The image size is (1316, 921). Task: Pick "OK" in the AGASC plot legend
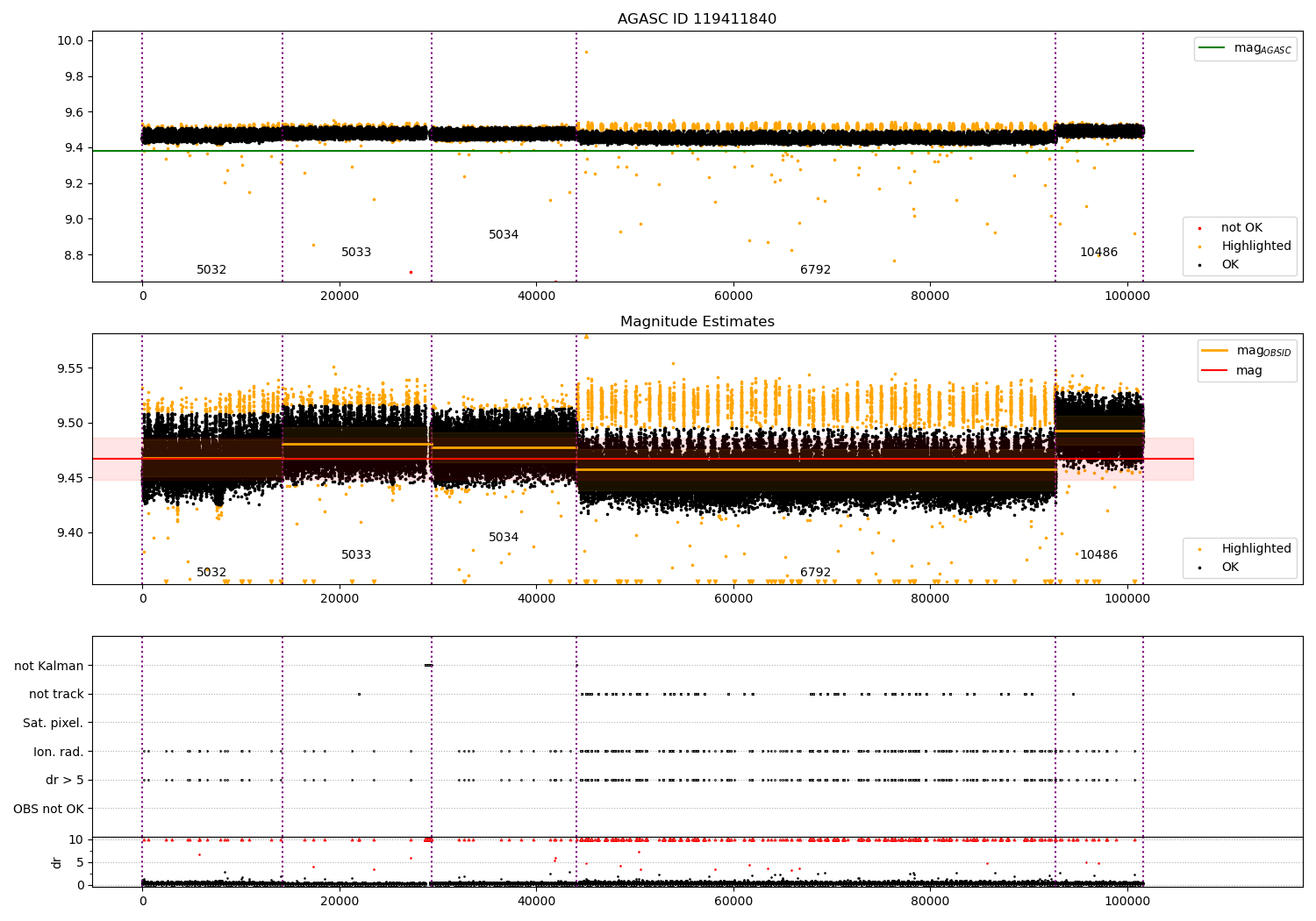coord(1230,265)
